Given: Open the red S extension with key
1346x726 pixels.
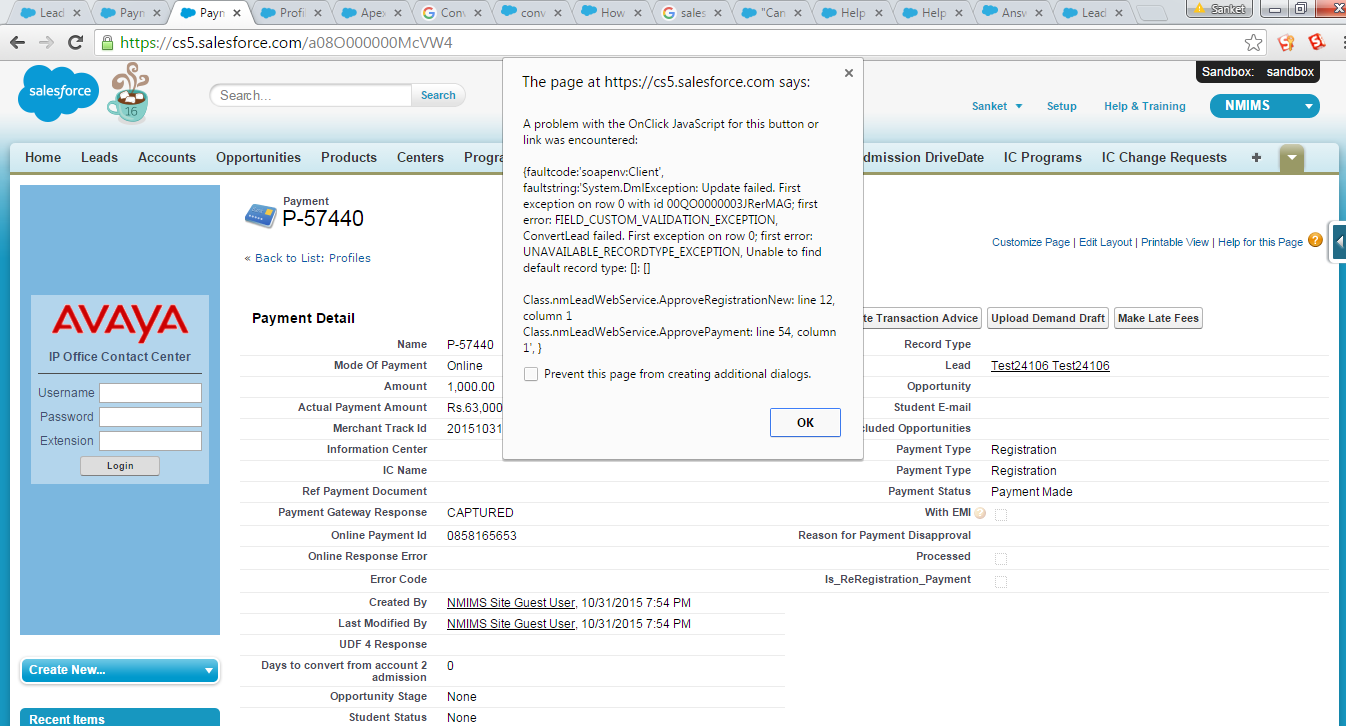Looking at the screenshot, I should [x=1286, y=43].
